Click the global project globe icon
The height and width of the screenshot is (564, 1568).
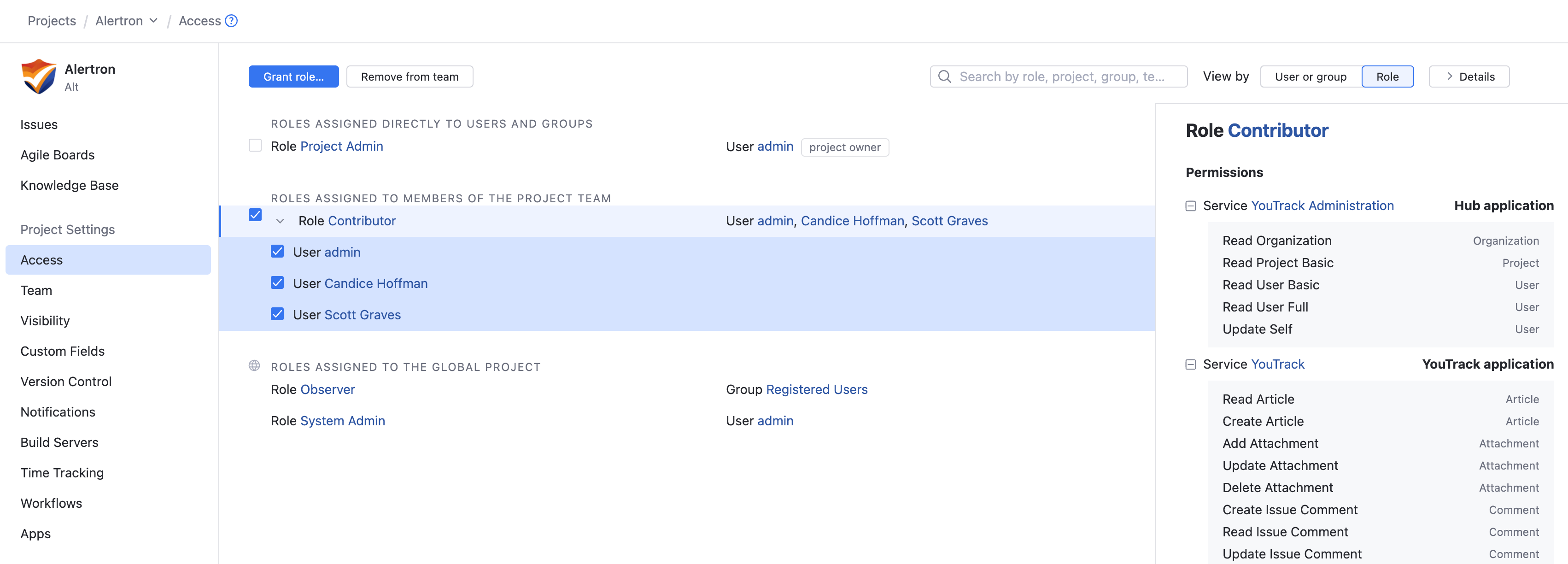(254, 366)
